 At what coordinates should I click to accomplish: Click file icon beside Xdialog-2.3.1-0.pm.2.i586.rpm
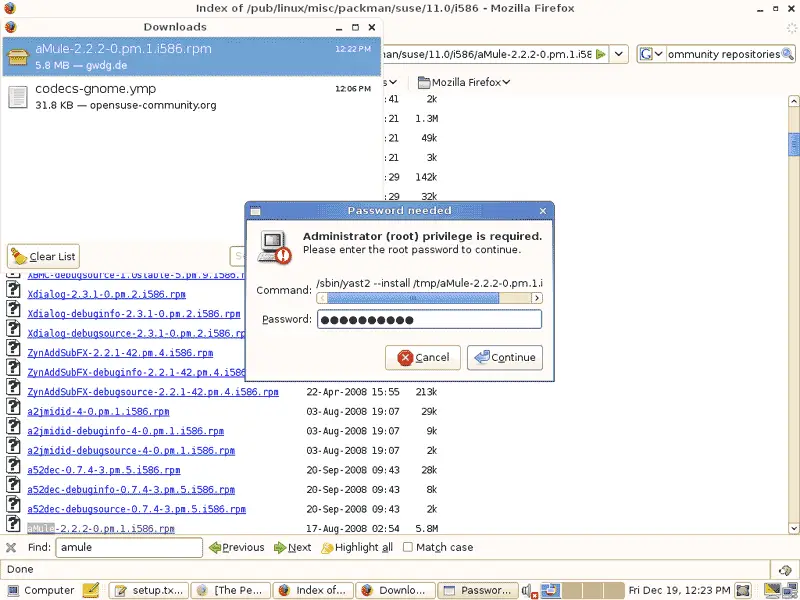[13, 289]
